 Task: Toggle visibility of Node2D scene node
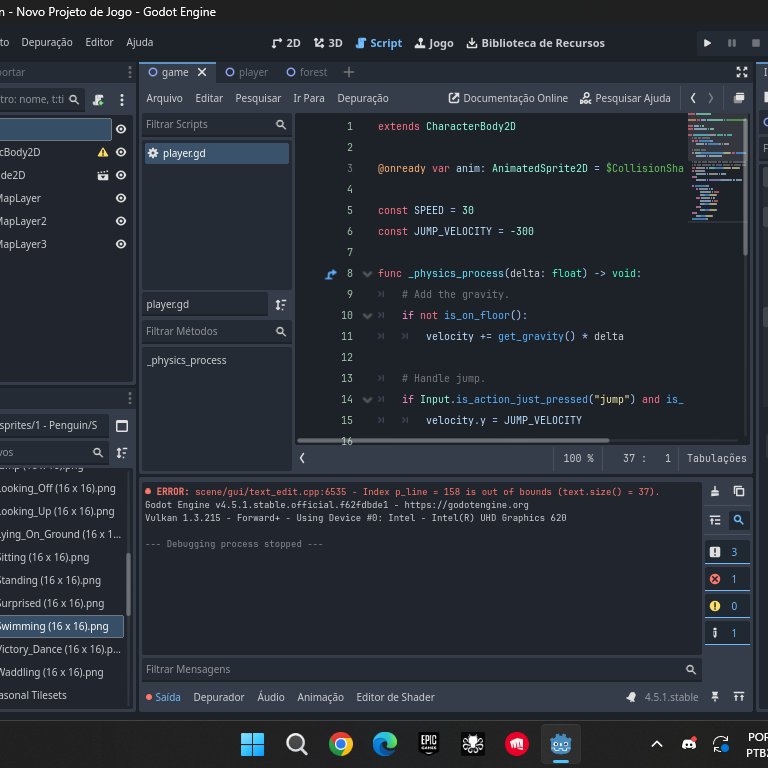point(121,175)
